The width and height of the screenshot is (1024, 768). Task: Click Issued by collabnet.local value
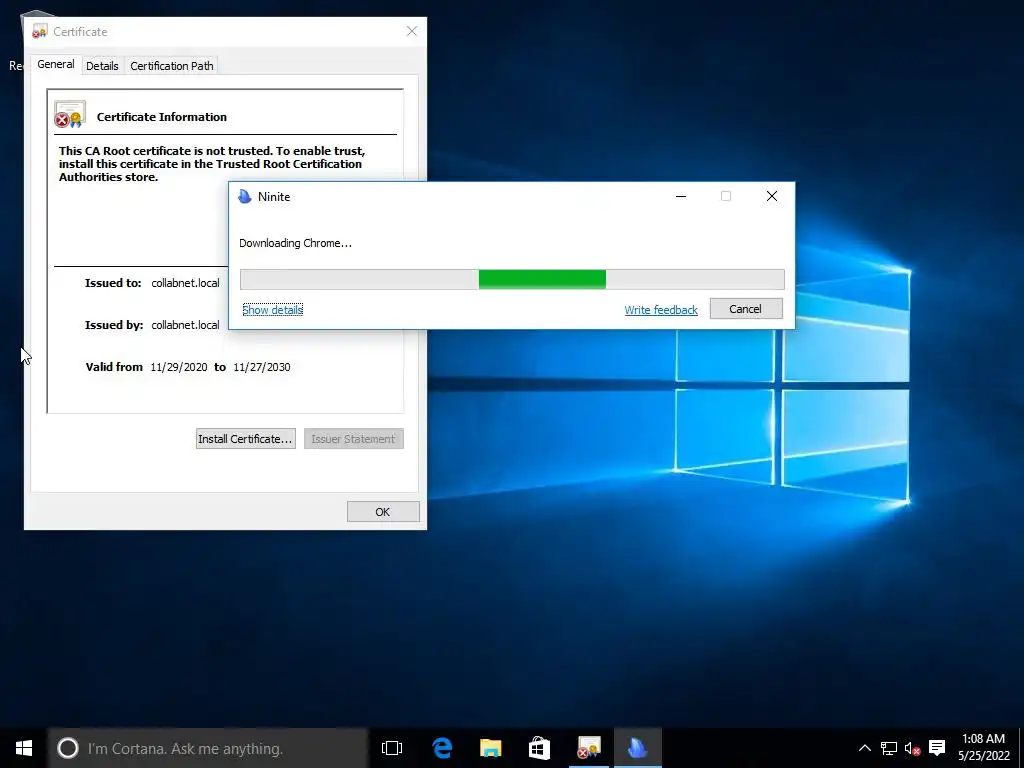pos(185,325)
